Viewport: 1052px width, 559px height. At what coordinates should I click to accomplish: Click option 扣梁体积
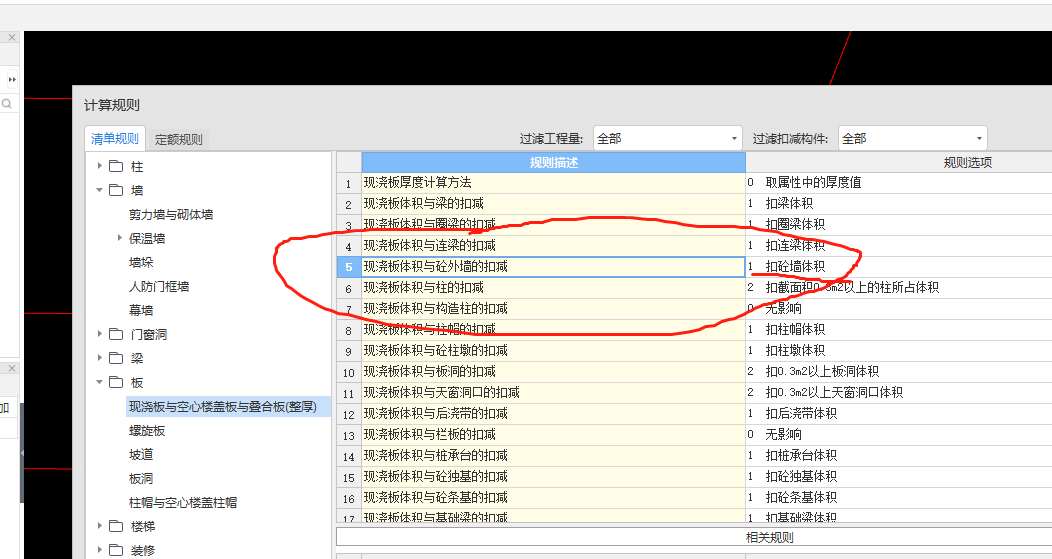(789, 203)
